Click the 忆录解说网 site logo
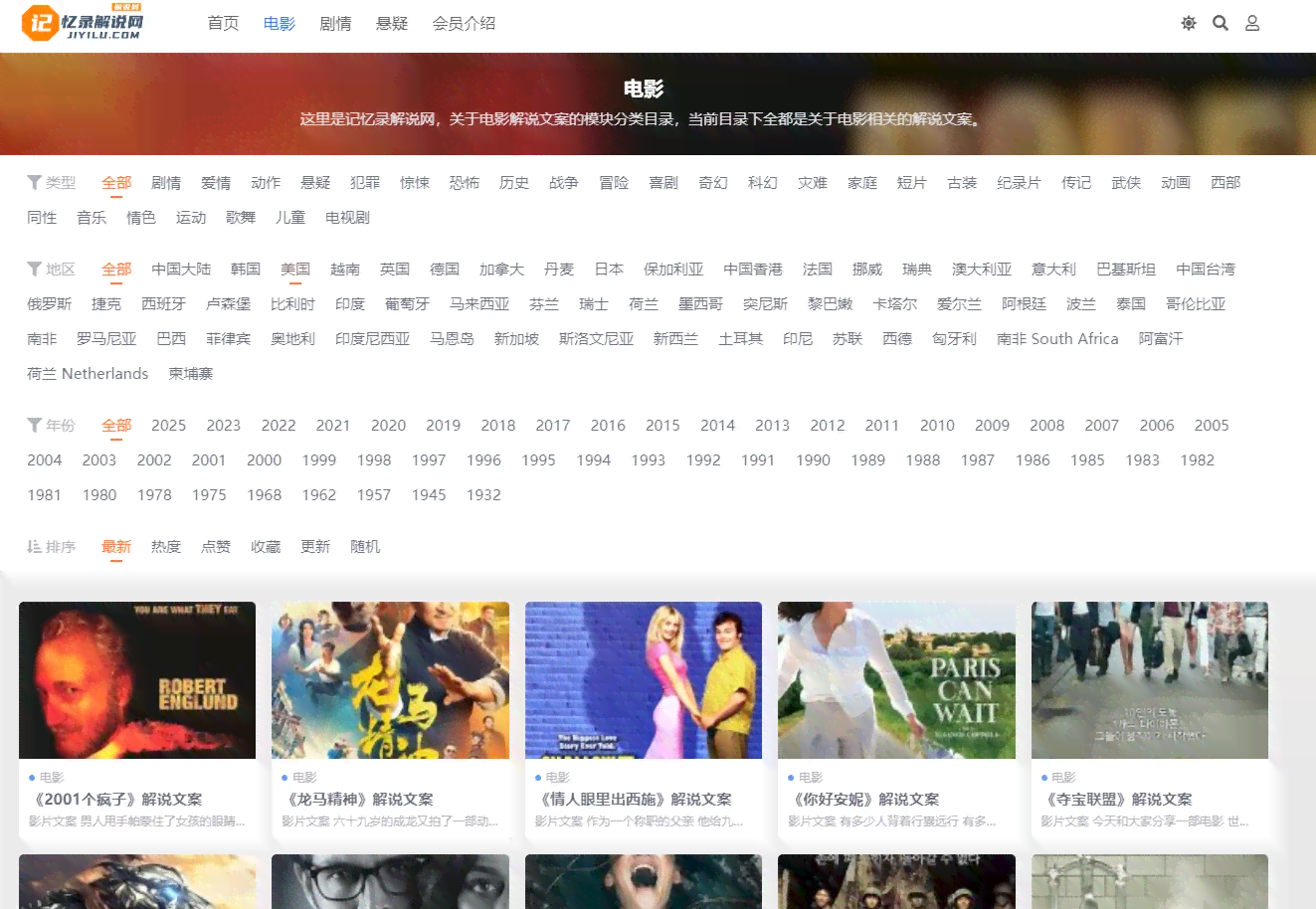This screenshot has width=1316, height=909. 84,22
